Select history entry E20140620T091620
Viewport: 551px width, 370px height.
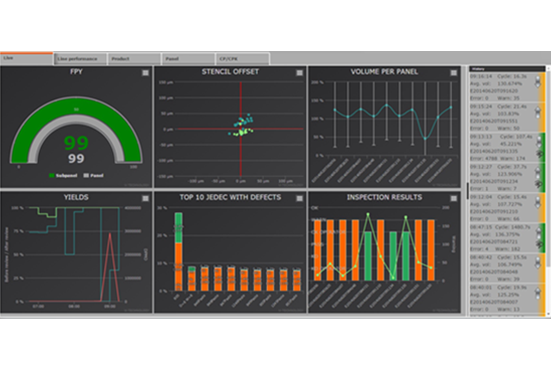tap(507, 87)
